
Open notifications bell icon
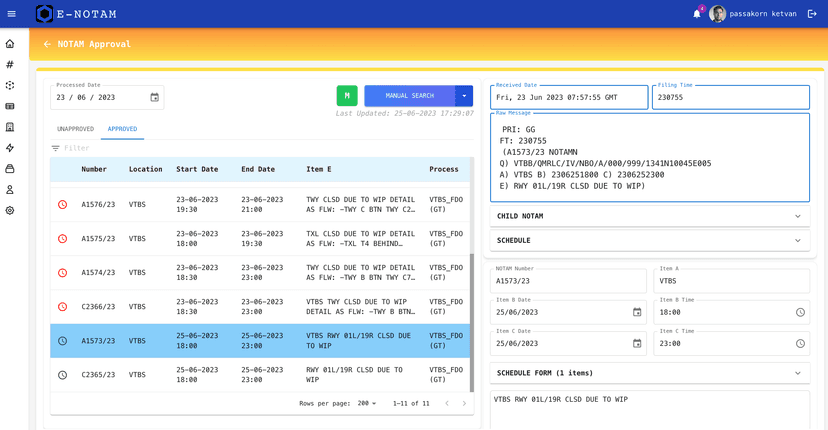[697, 14]
